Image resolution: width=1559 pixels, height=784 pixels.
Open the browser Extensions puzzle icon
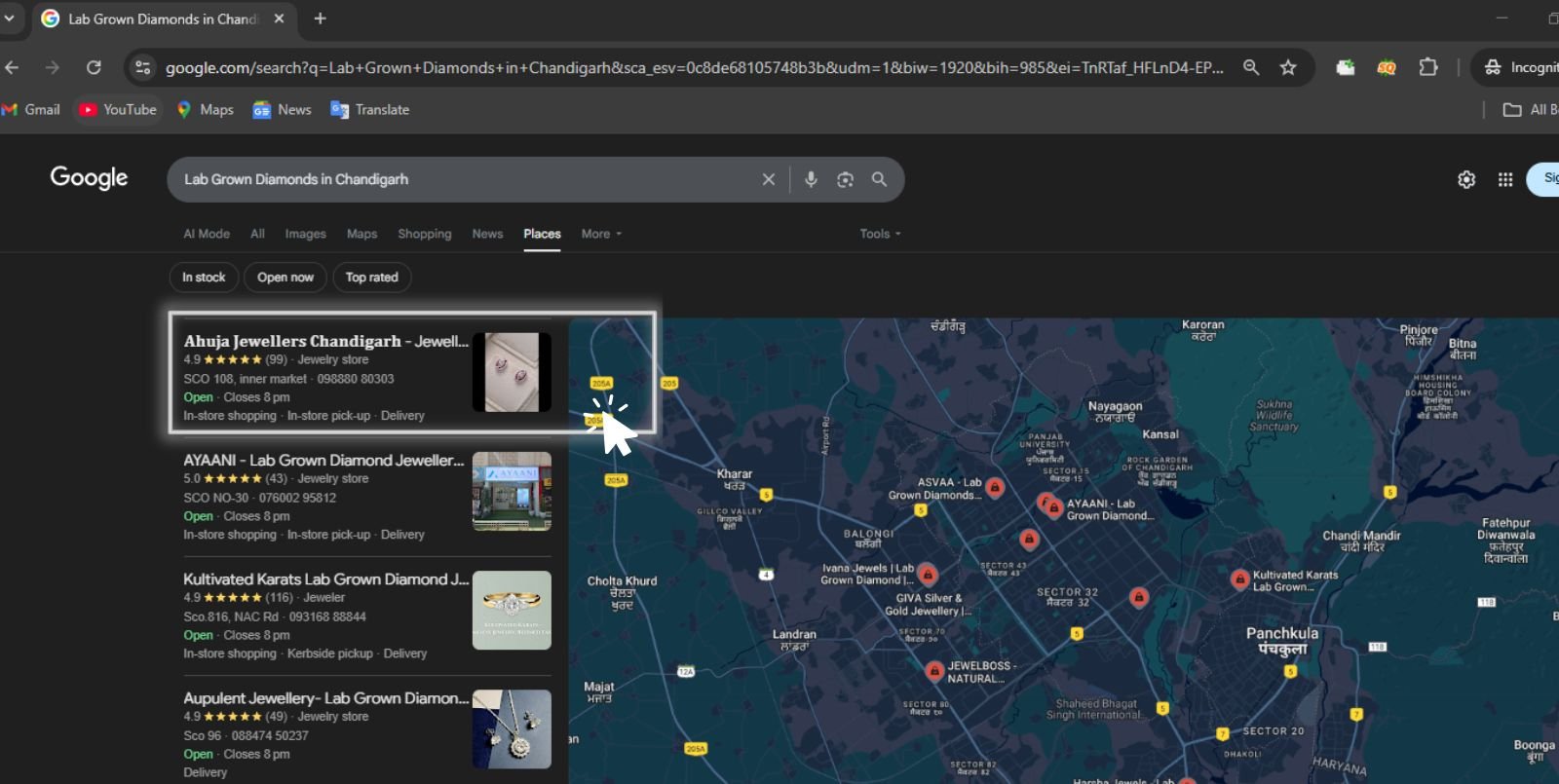(x=1427, y=67)
